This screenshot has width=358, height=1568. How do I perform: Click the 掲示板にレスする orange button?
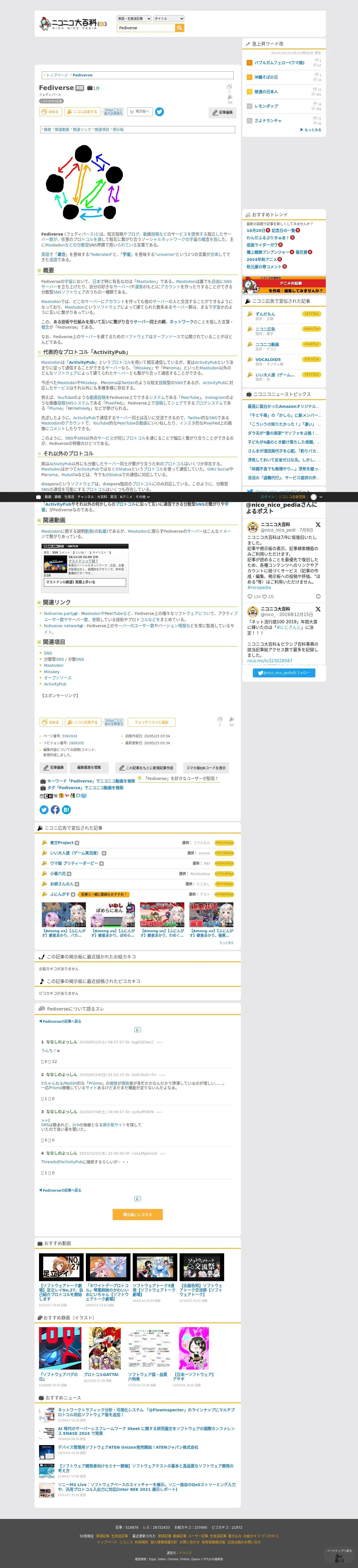coord(138,1214)
